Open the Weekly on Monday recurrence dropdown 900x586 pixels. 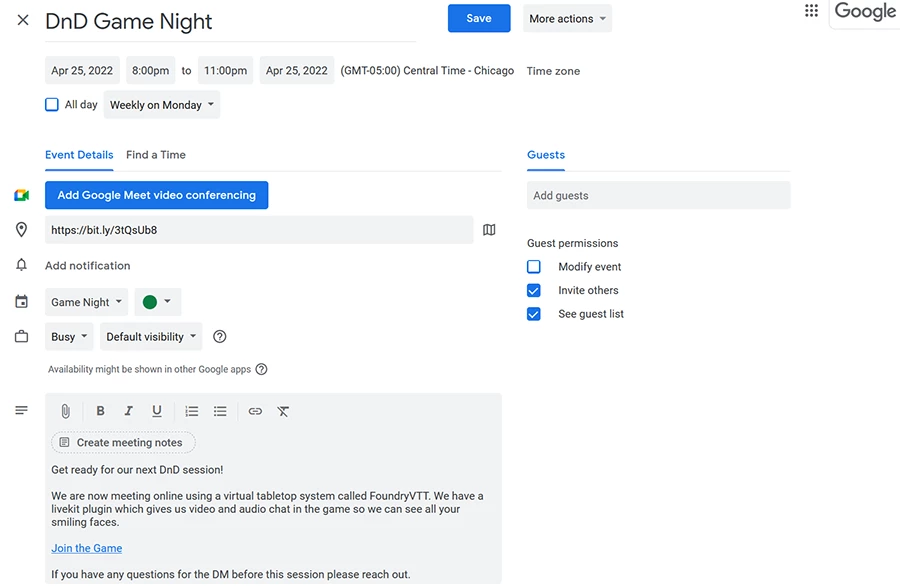click(x=162, y=104)
